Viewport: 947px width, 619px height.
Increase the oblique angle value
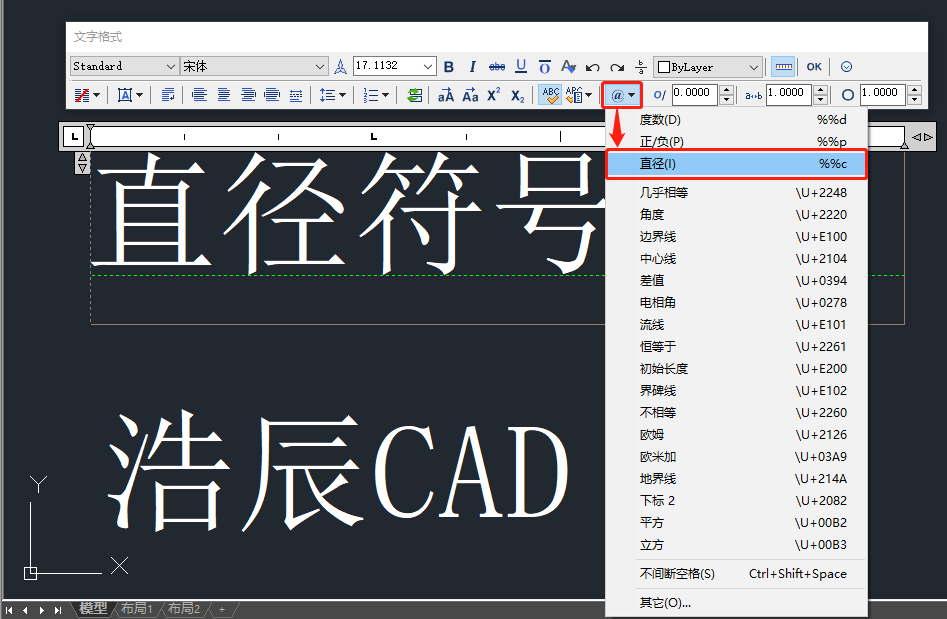tap(727, 89)
